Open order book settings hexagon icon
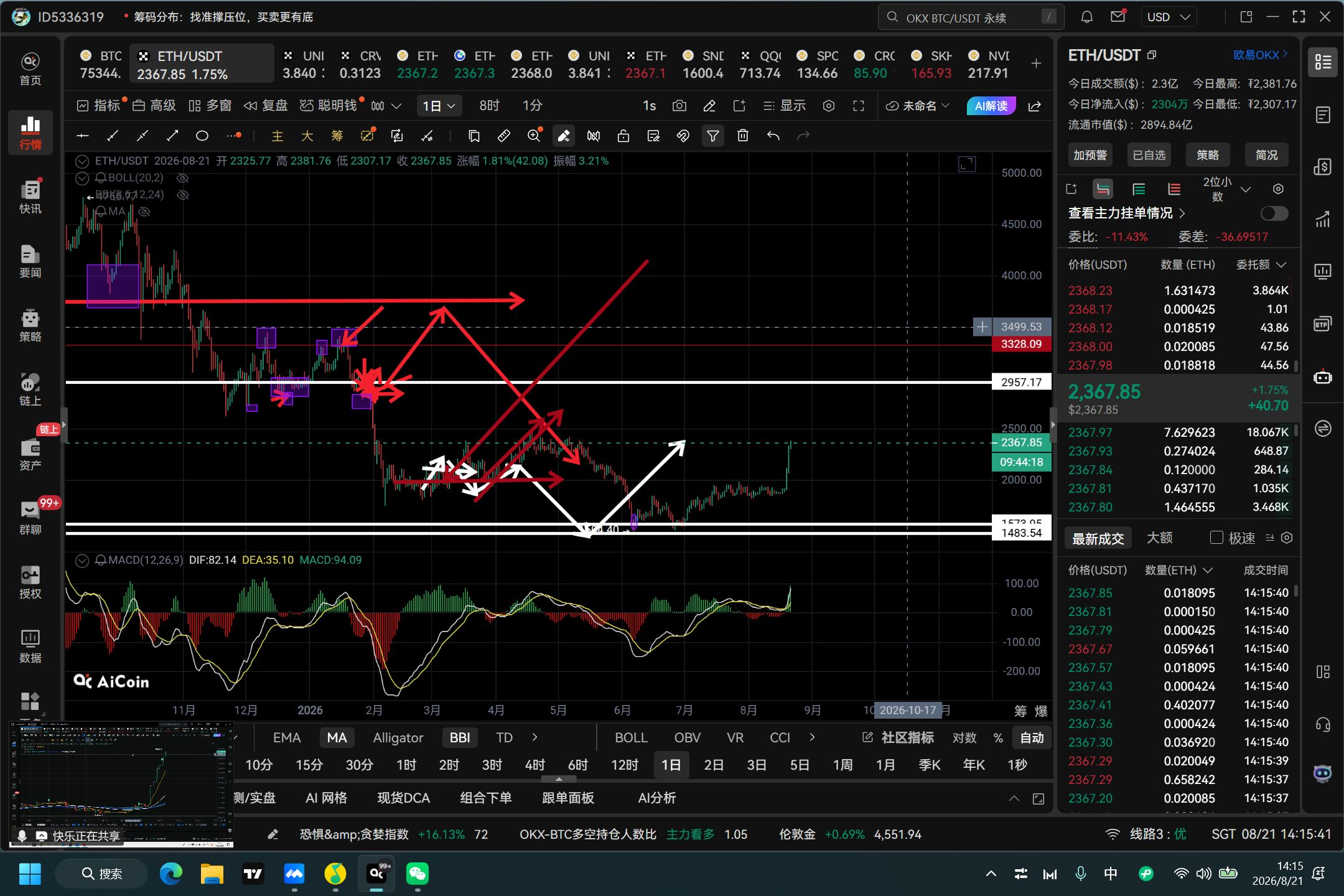 pos(1278,189)
